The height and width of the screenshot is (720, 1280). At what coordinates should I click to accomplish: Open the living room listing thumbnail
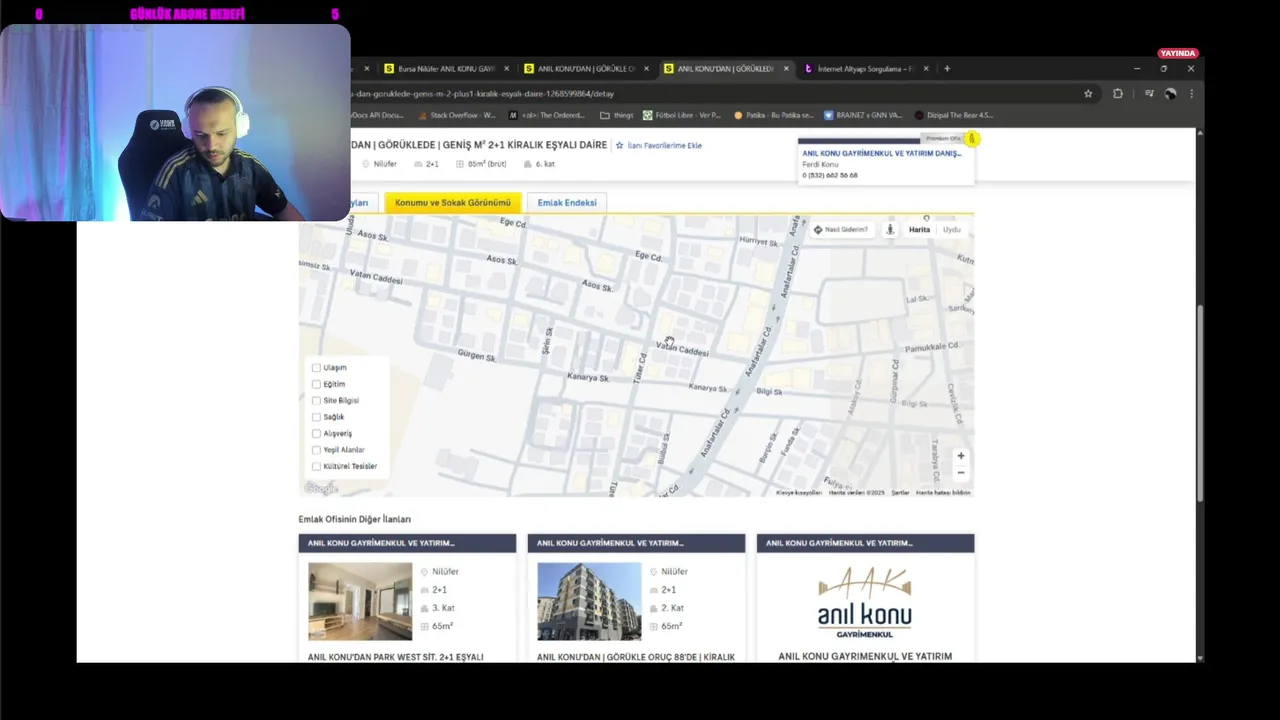coord(360,601)
